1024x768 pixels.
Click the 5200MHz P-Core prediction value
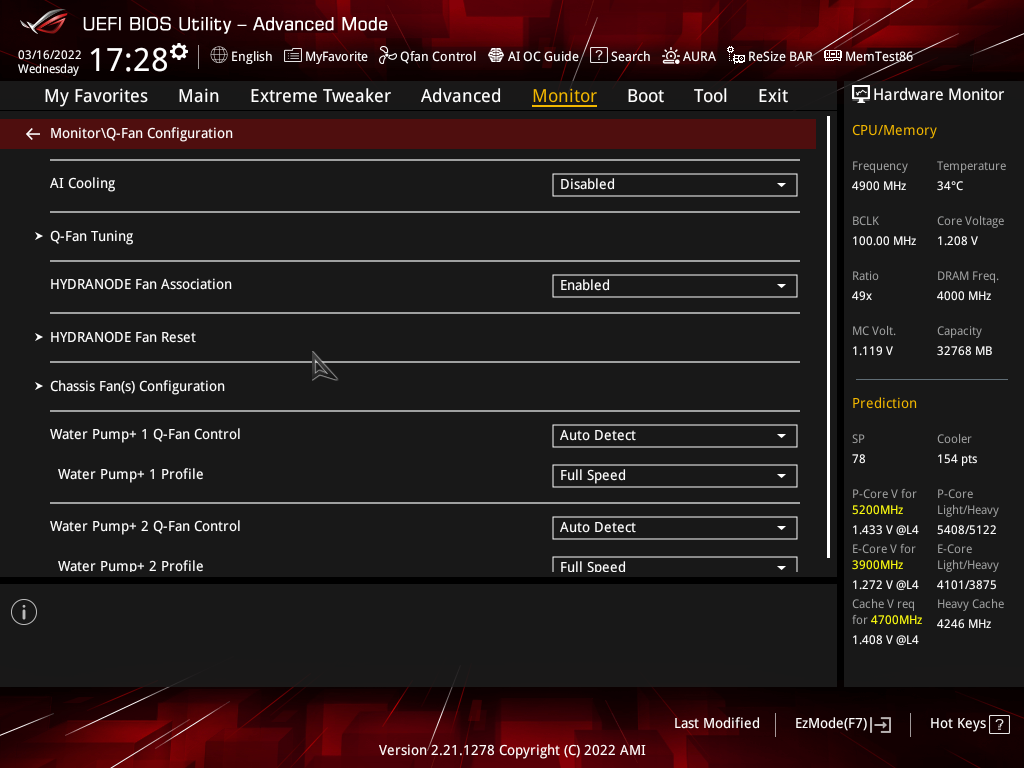(x=877, y=510)
